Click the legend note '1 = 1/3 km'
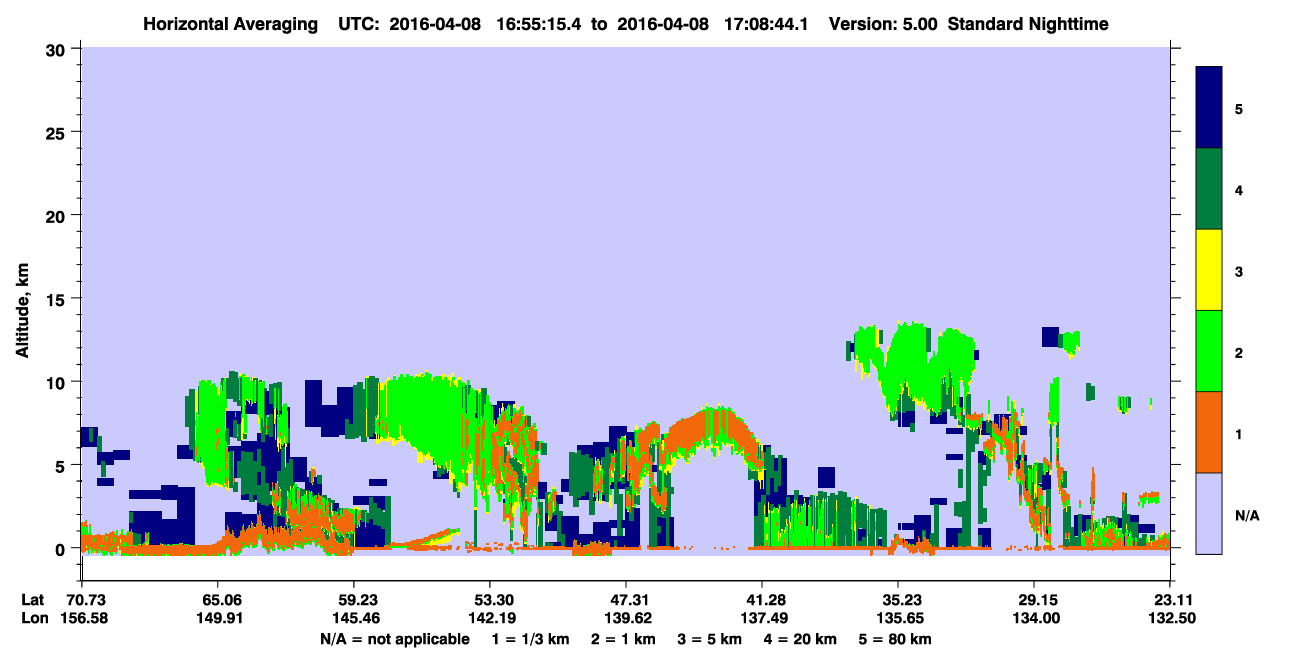The width and height of the screenshot is (1300, 667). [x=531, y=639]
